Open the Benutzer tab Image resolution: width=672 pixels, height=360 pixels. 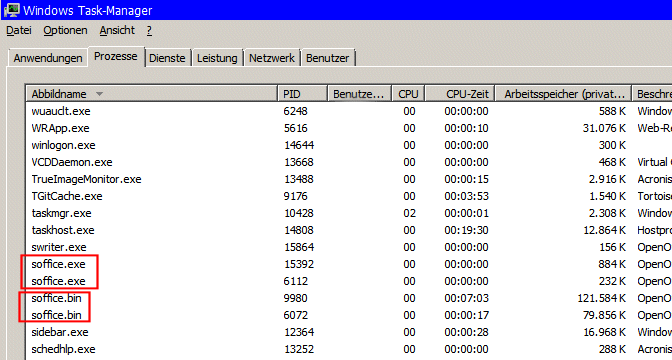[x=327, y=58]
